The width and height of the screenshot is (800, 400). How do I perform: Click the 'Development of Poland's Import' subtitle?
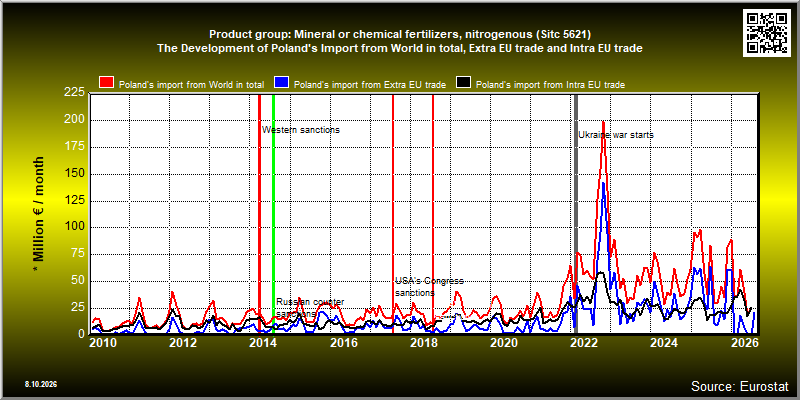pos(400,48)
